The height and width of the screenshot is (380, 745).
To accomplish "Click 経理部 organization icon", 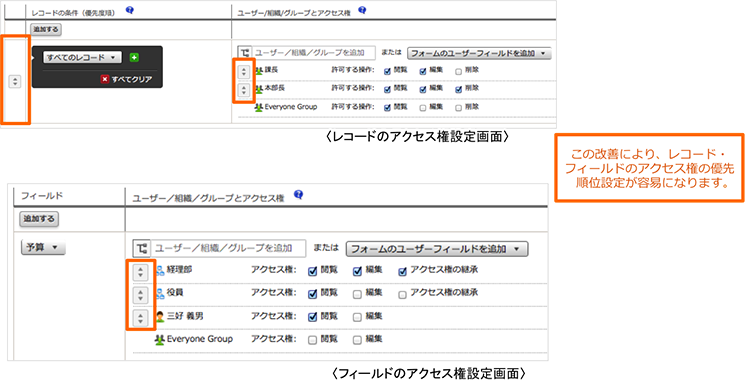I will click(160, 271).
